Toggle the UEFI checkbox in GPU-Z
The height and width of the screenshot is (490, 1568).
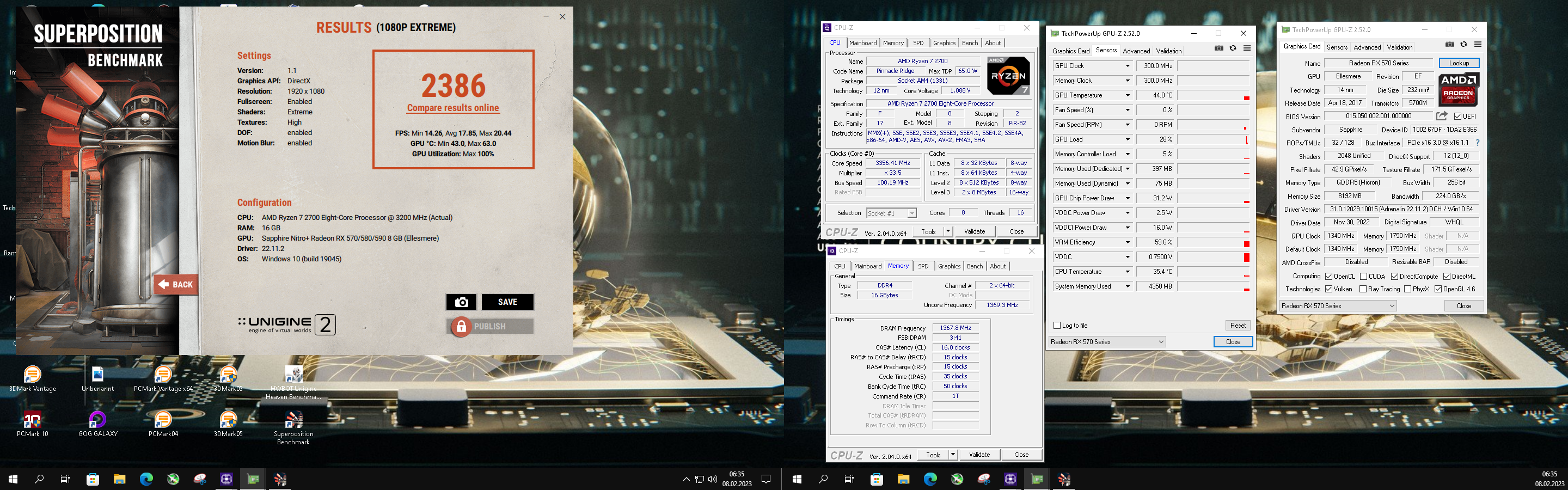(1458, 117)
